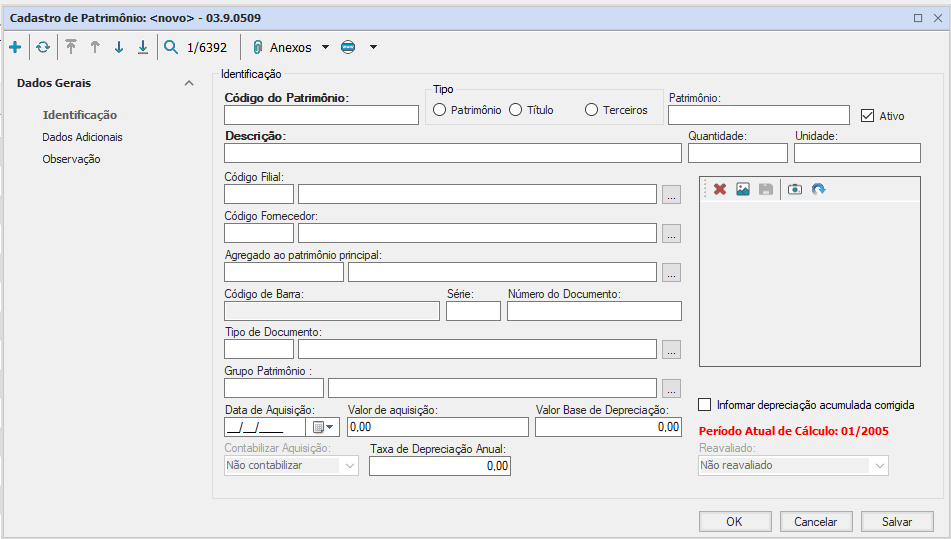This screenshot has height=539, width=951.
Task: Click into the Descrição text field
Action: click(452, 153)
